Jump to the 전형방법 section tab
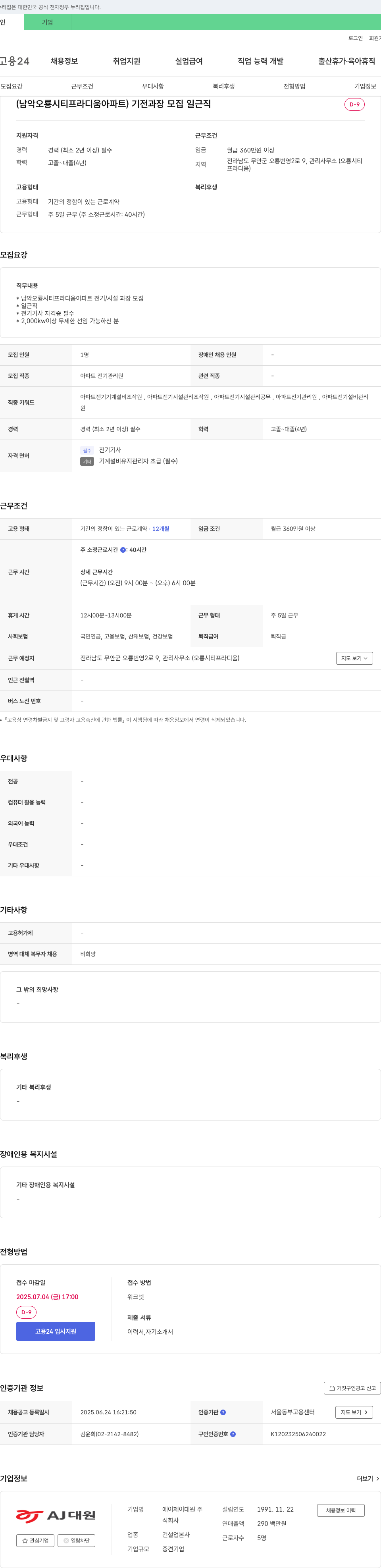 tap(294, 87)
